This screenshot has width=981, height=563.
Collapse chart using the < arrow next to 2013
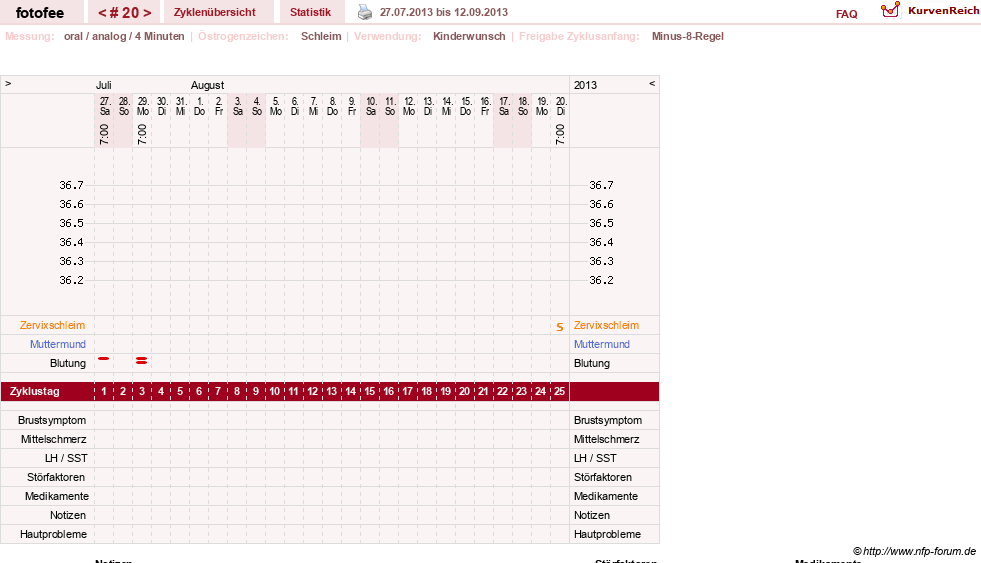pos(652,83)
